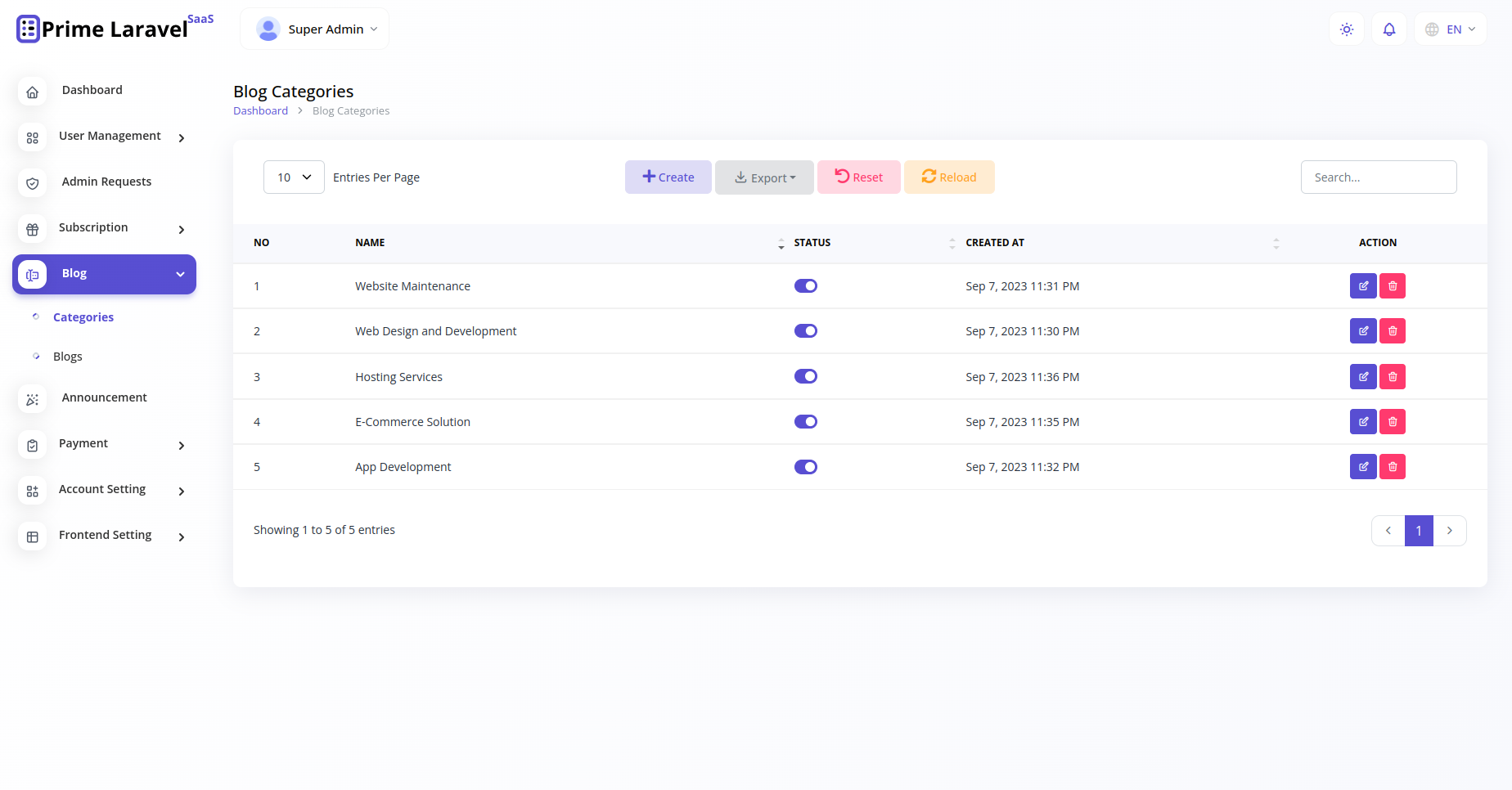Viewport: 1512px width, 790px height.
Task: Open the EN language dropdown
Action: 1451,29
